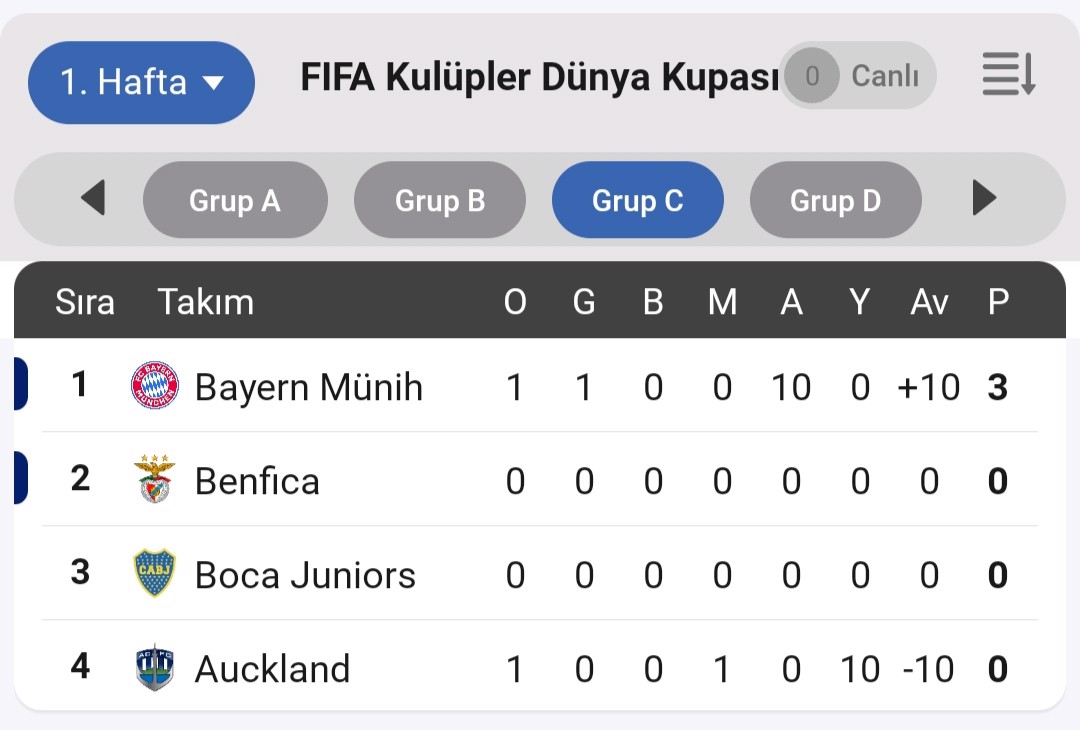
Task: Switch to the Grup B tab
Action: (x=440, y=200)
